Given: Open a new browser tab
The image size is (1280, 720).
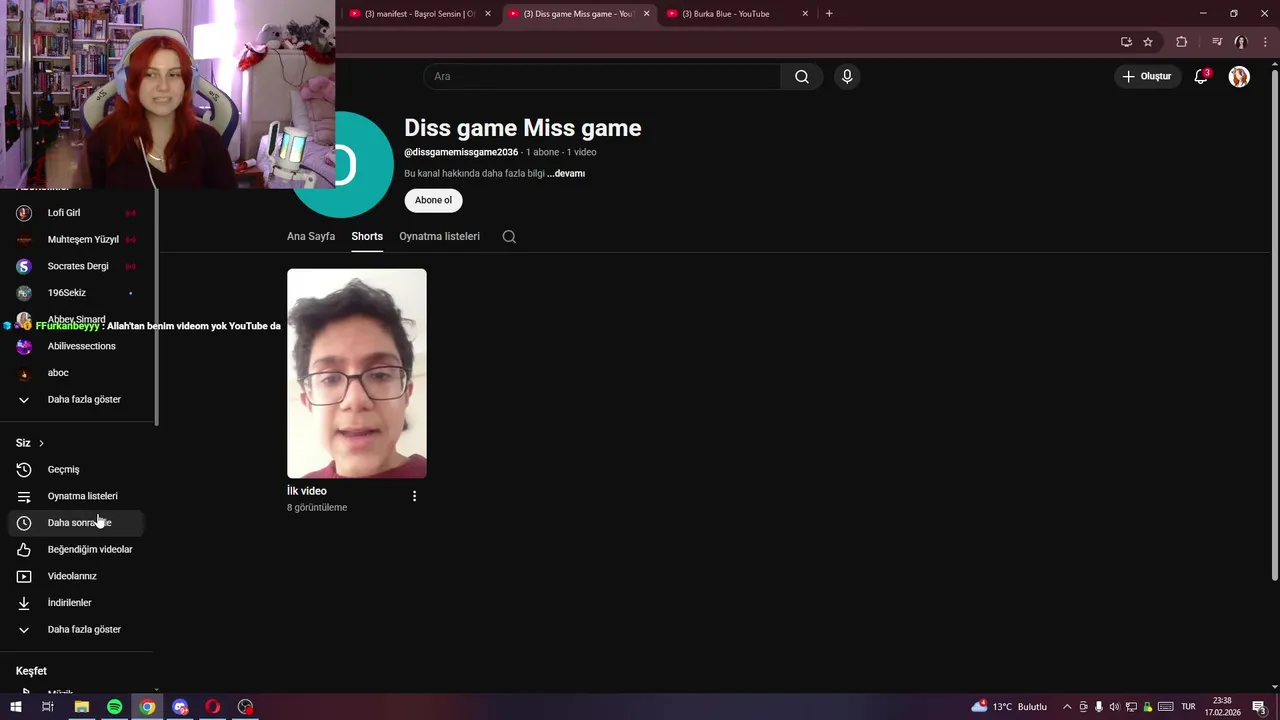Looking at the screenshot, I should (829, 14).
